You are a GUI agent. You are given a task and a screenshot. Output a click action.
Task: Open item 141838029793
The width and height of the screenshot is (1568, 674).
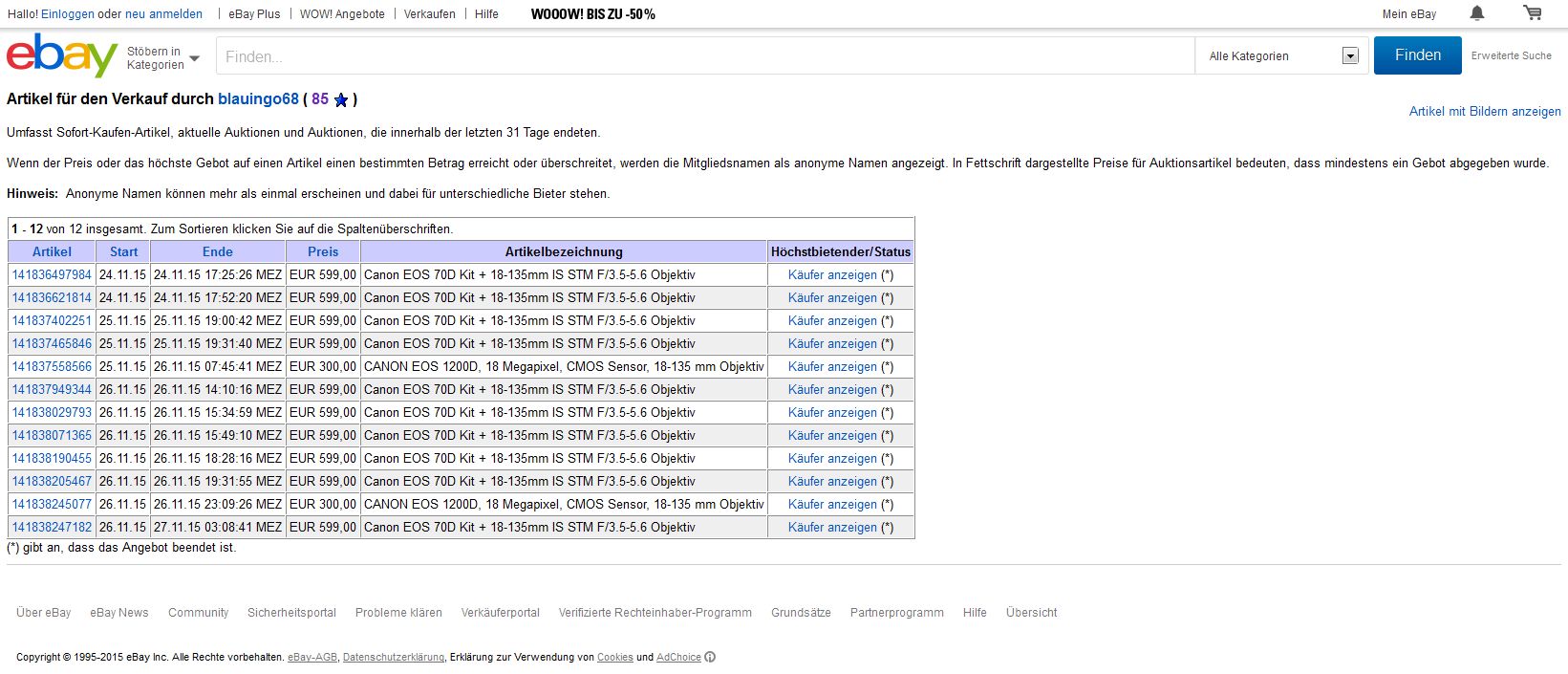[52, 412]
